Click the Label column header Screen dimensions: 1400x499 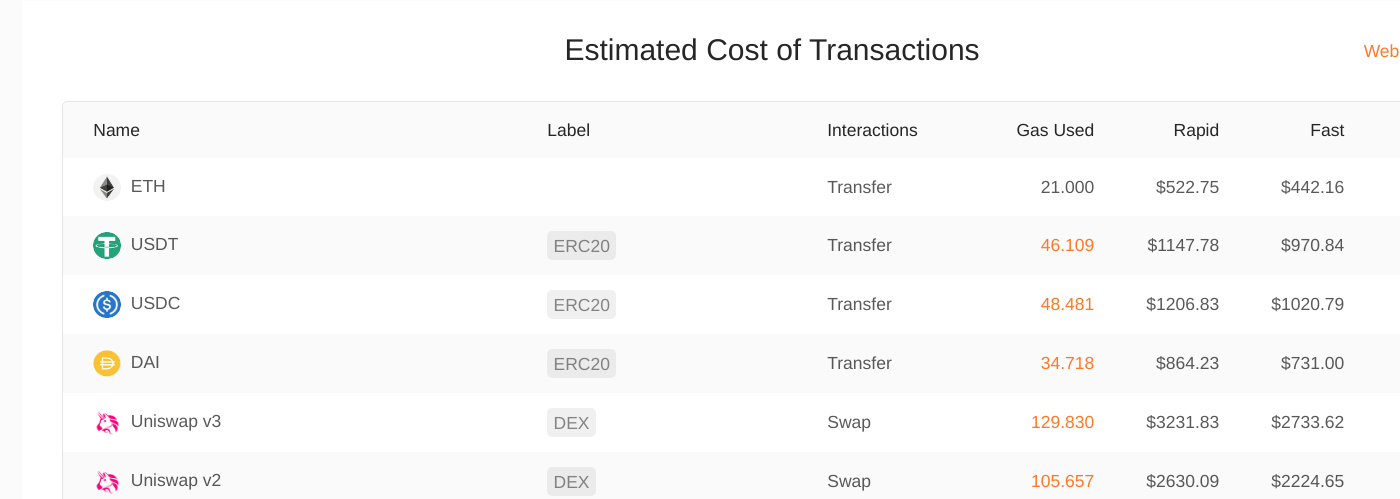(x=568, y=130)
